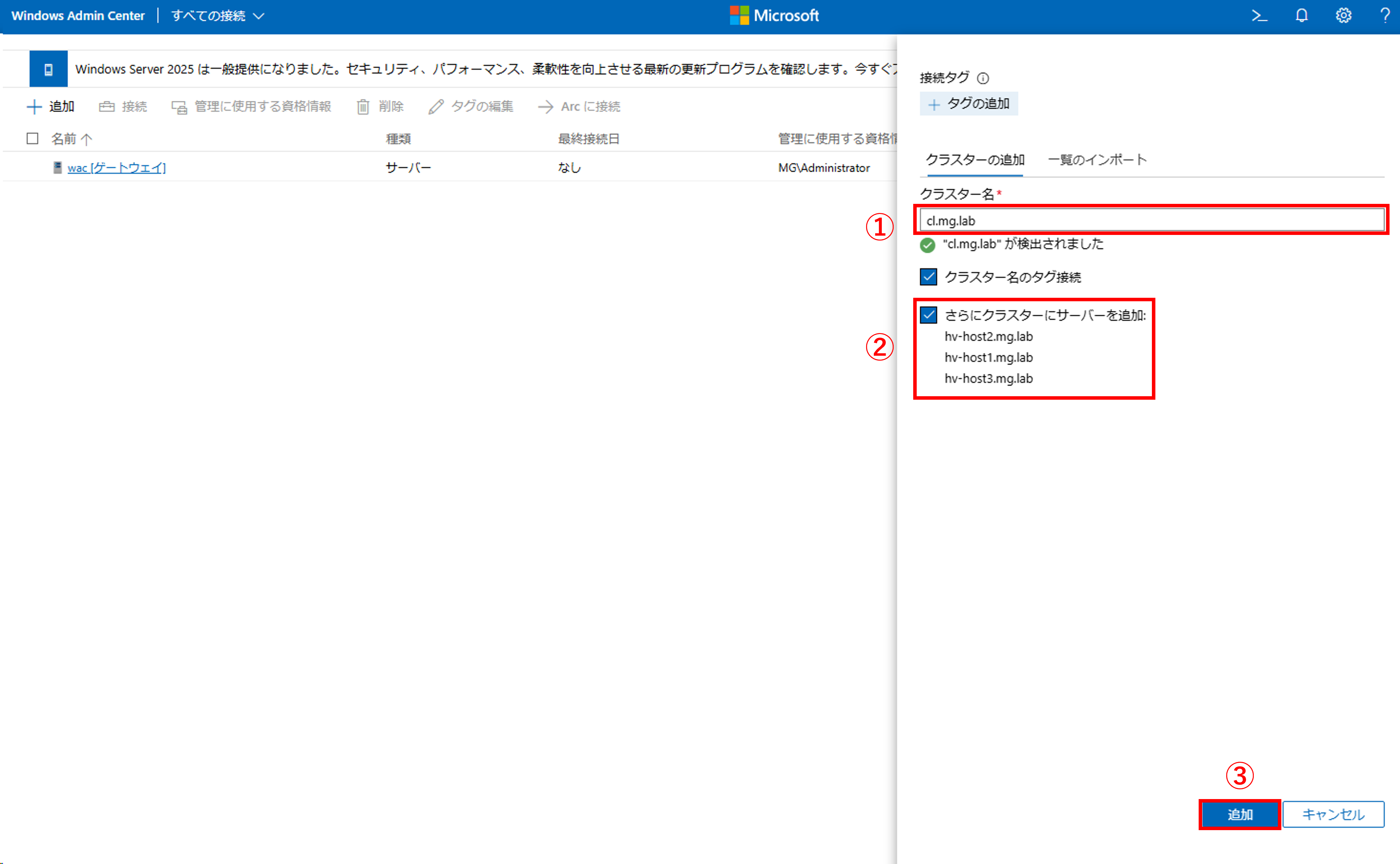1400x864 pixels.
Task: Click the blue banner notification icon
Action: [49, 69]
